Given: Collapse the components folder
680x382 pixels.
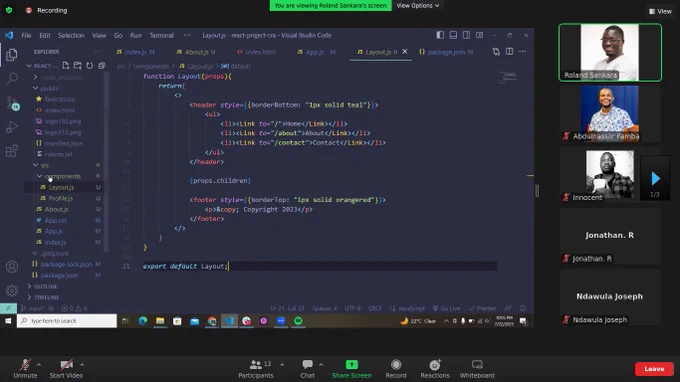Looking at the screenshot, I should point(39,176).
